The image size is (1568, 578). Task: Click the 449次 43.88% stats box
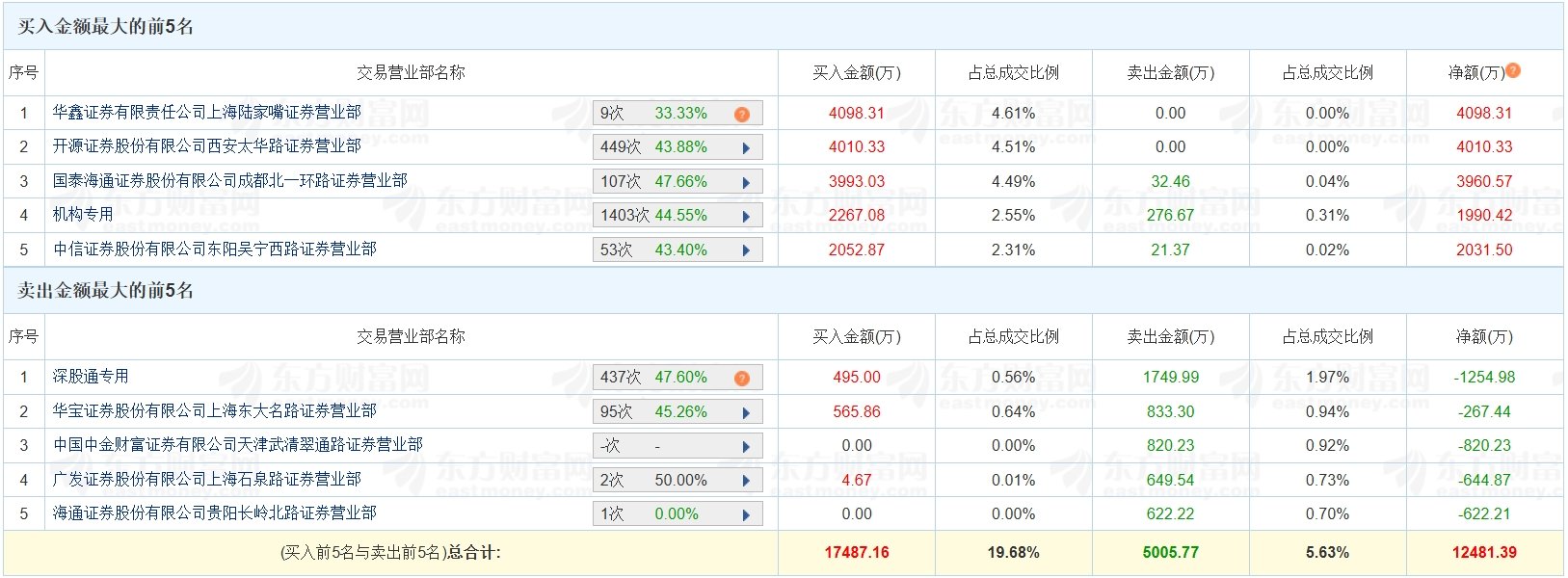point(678,147)
